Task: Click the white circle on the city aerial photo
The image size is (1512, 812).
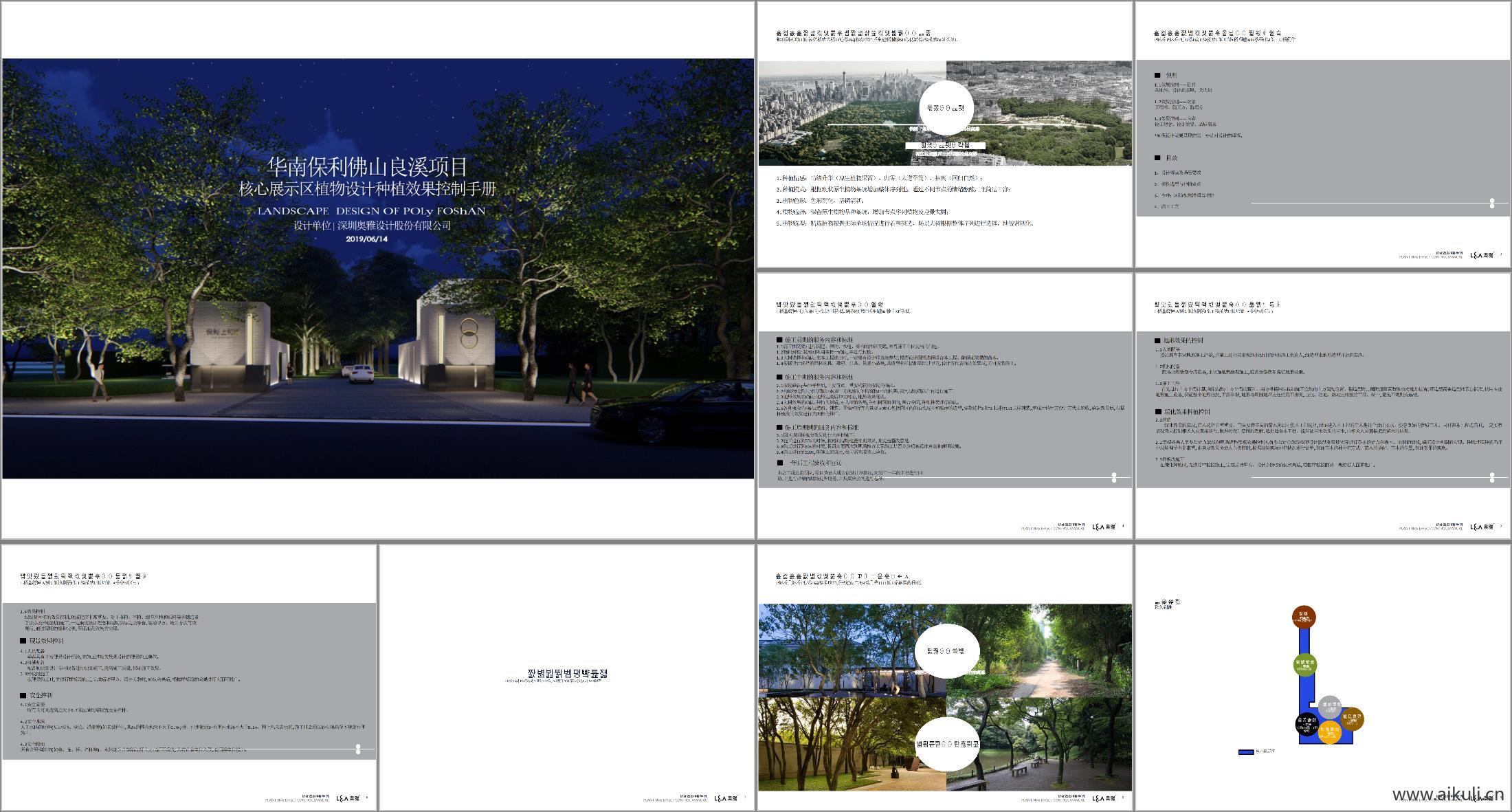Action: (x=946, y=108)
